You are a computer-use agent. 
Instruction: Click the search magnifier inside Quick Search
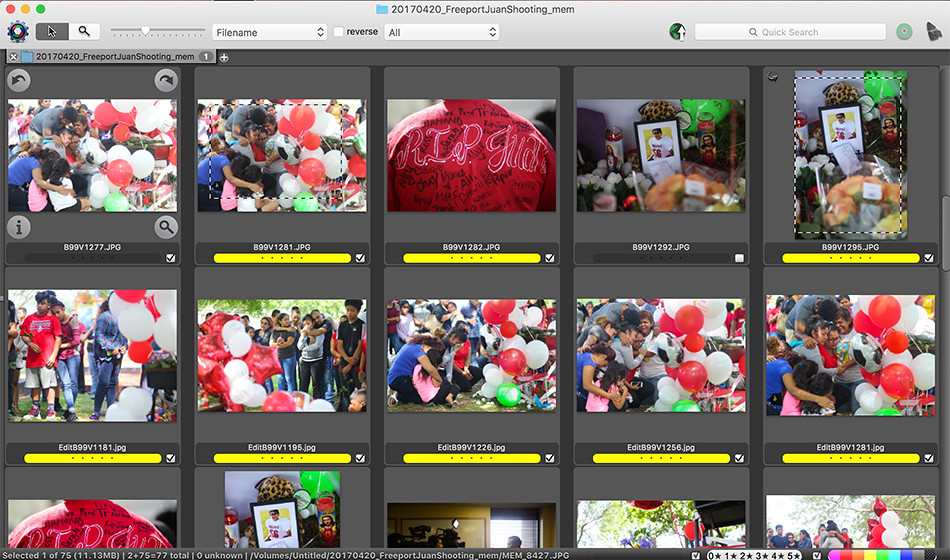pos(752,32)
